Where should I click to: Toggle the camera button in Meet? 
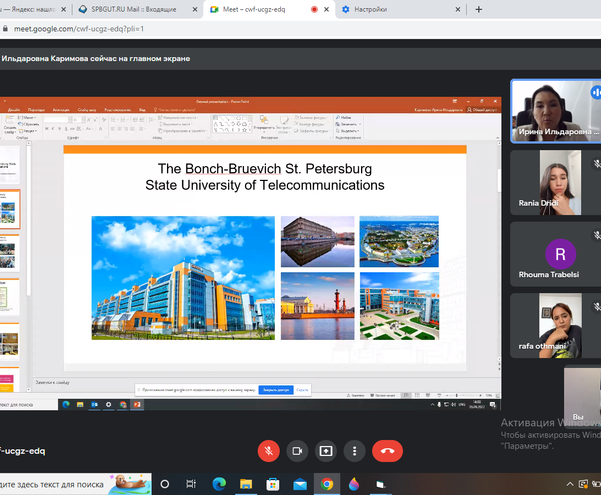(297, 451)
